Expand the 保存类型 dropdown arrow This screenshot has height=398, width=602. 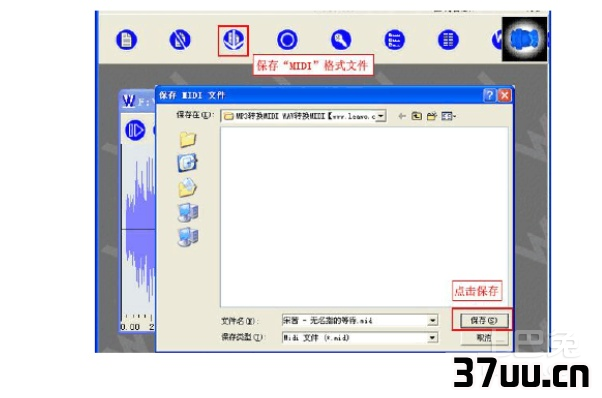point(433,338)
